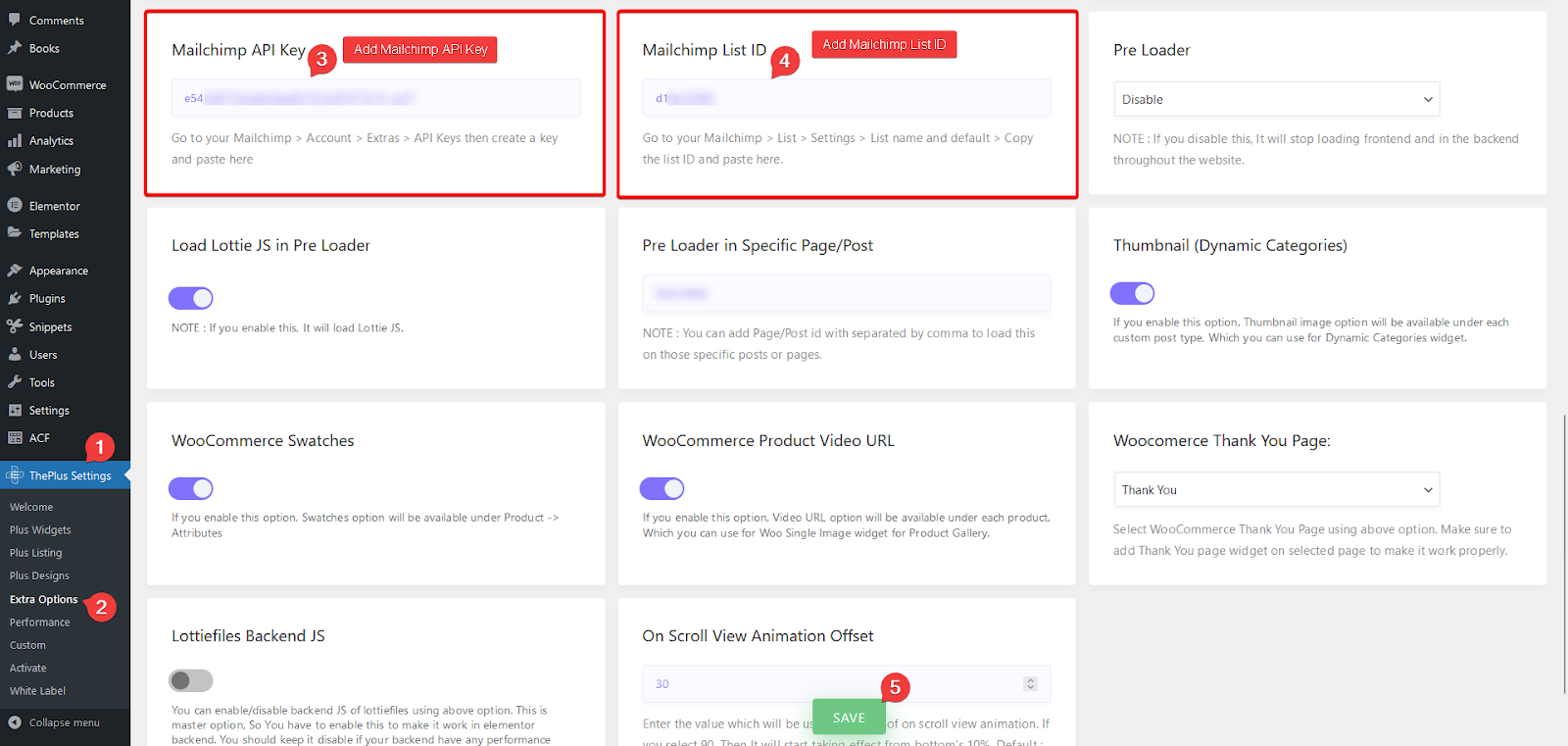Click On Scroll View Animation Offset field

[847, 684]
